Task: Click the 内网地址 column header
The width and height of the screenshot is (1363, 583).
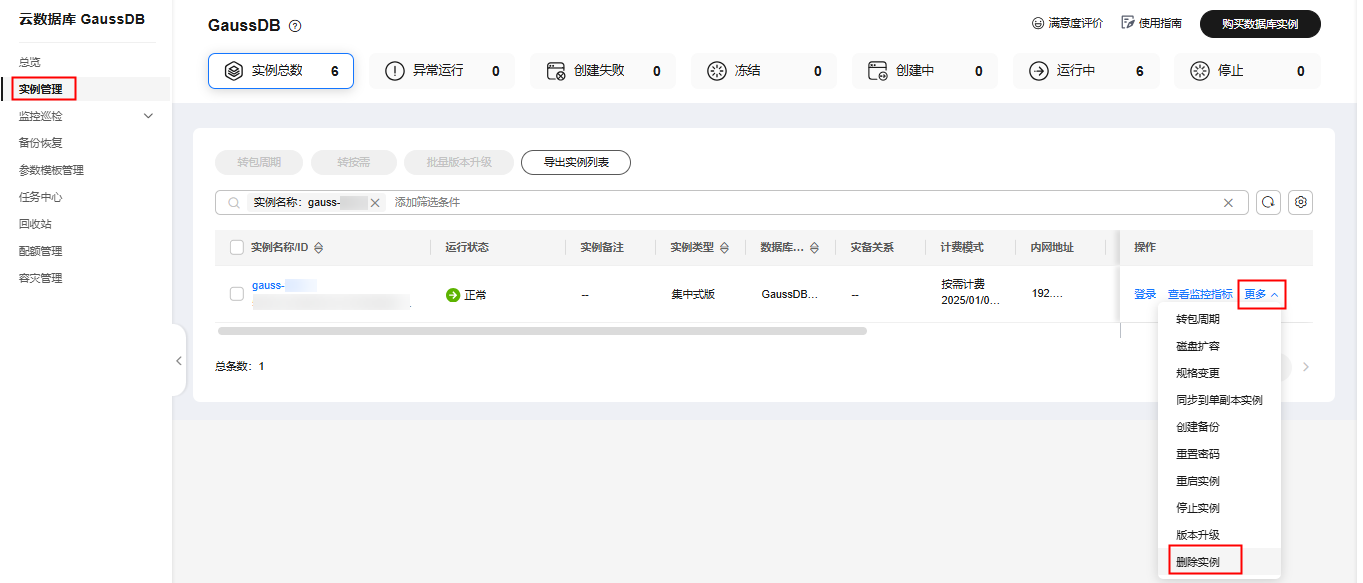Action: pyautogui.click(x=1052, y=247)
